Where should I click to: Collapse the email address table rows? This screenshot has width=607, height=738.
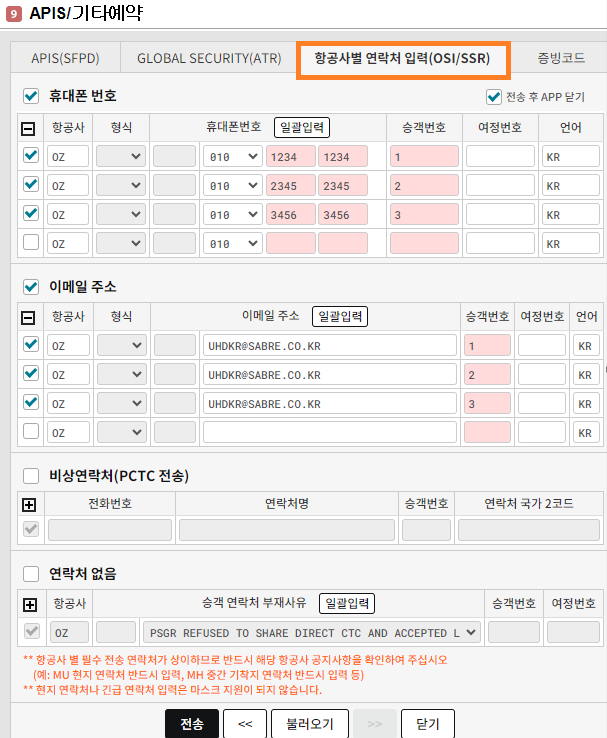30,317
